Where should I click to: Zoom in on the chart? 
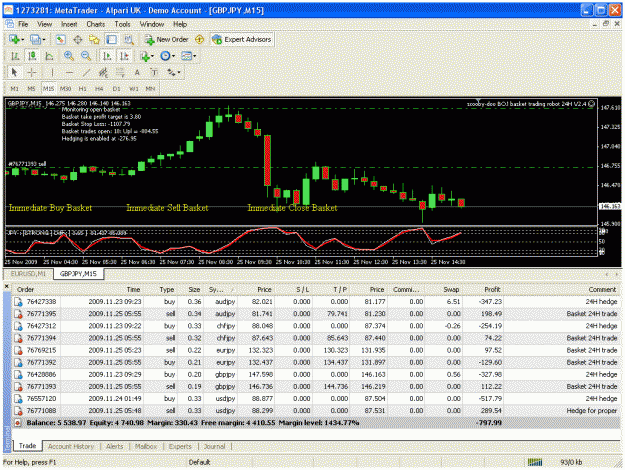click(x=69, y=56)
